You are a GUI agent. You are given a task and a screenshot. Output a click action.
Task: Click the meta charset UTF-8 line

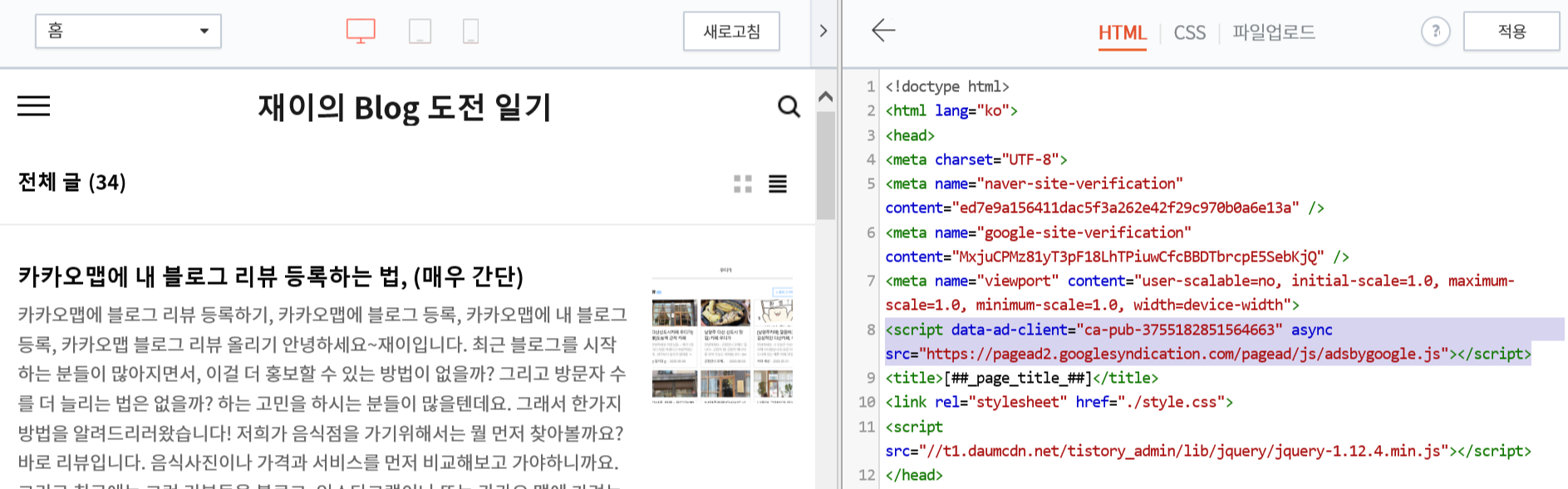(976, 159)
